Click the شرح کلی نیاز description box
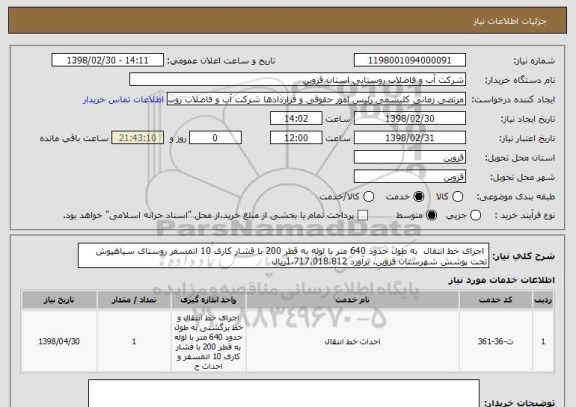 [x=283, y=256]
